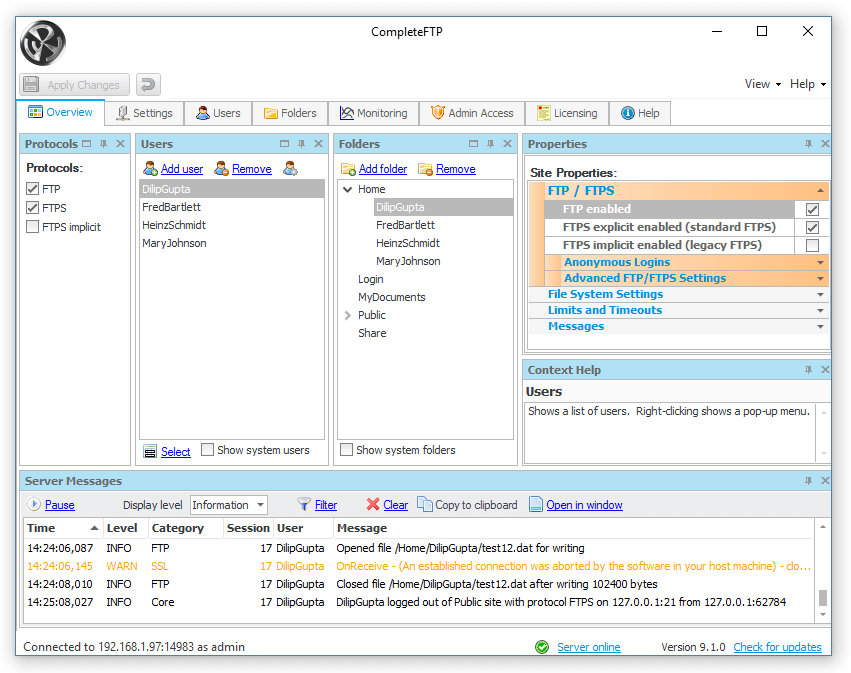Toggle FTPS explicit enabled checkbox
Image resolution: width=851 pixels, height=673 pixels.
812,227
